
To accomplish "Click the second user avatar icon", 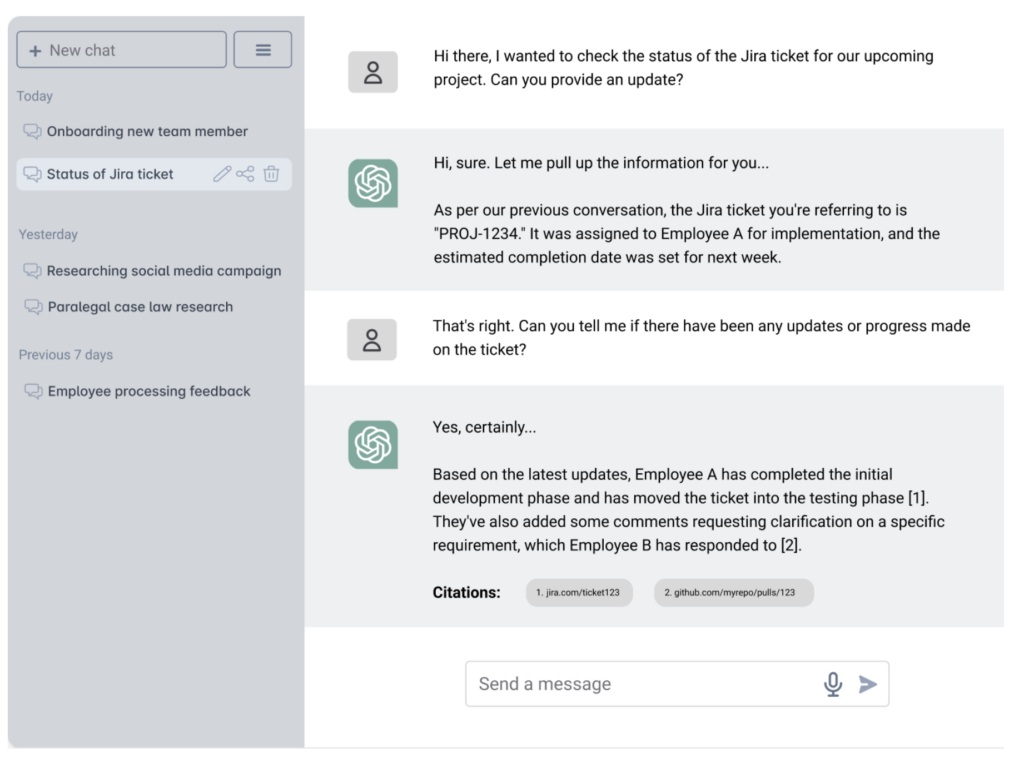I will [x=372, y=340].
